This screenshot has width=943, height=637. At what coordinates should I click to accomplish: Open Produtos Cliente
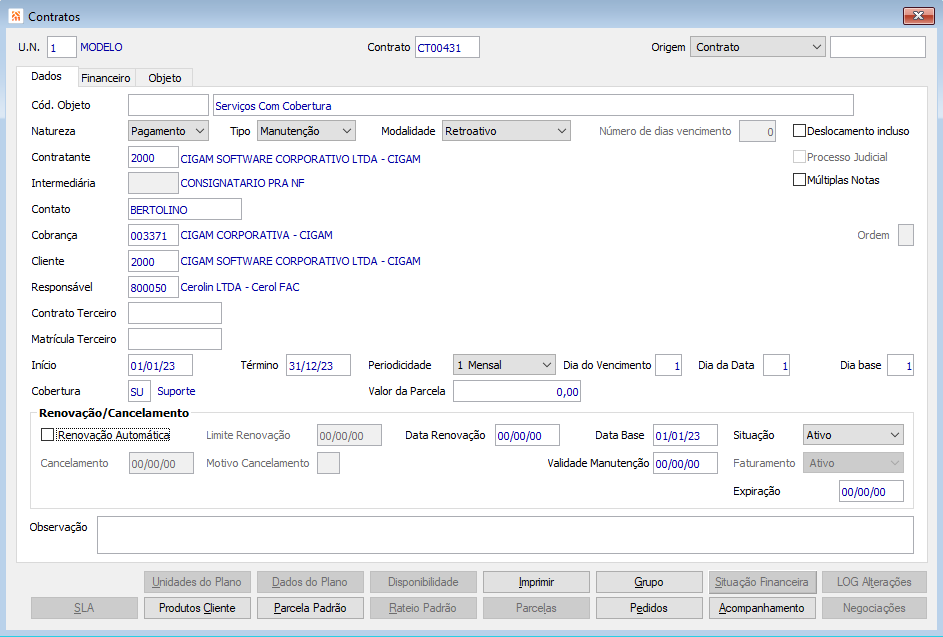click(x=197, y=608)
